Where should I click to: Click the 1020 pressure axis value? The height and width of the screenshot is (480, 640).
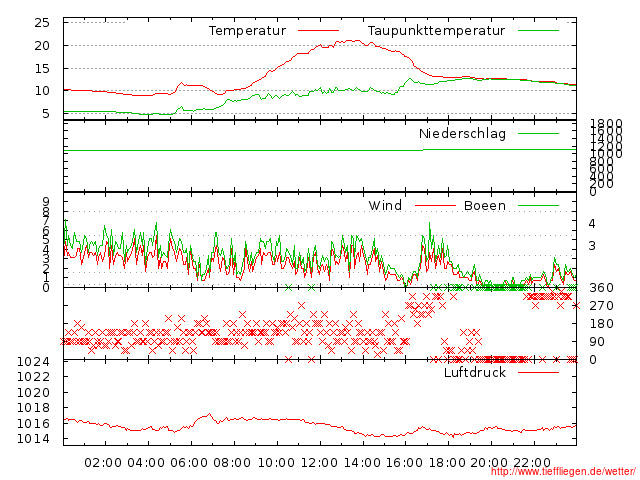(33, 393)
